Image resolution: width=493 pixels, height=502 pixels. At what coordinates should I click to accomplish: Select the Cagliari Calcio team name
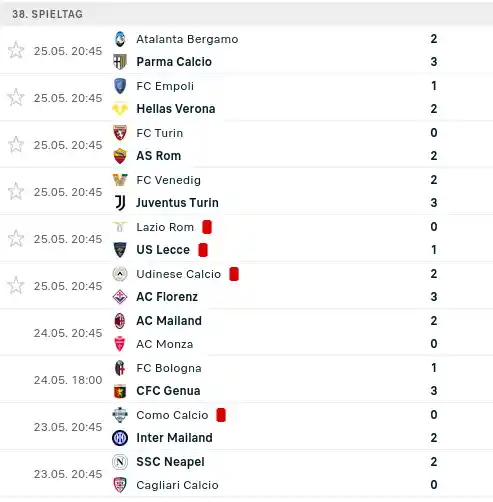click(x=177, y=485)
